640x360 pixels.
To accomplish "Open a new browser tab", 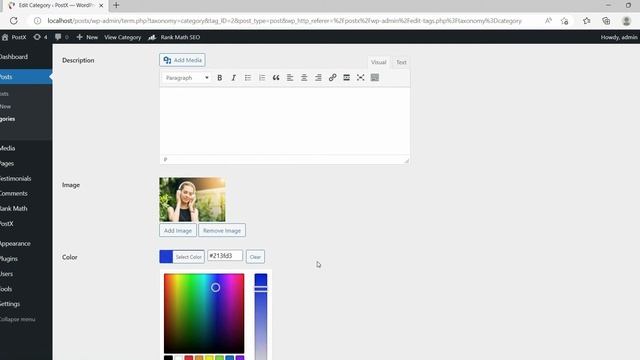I will click(116, 5).
